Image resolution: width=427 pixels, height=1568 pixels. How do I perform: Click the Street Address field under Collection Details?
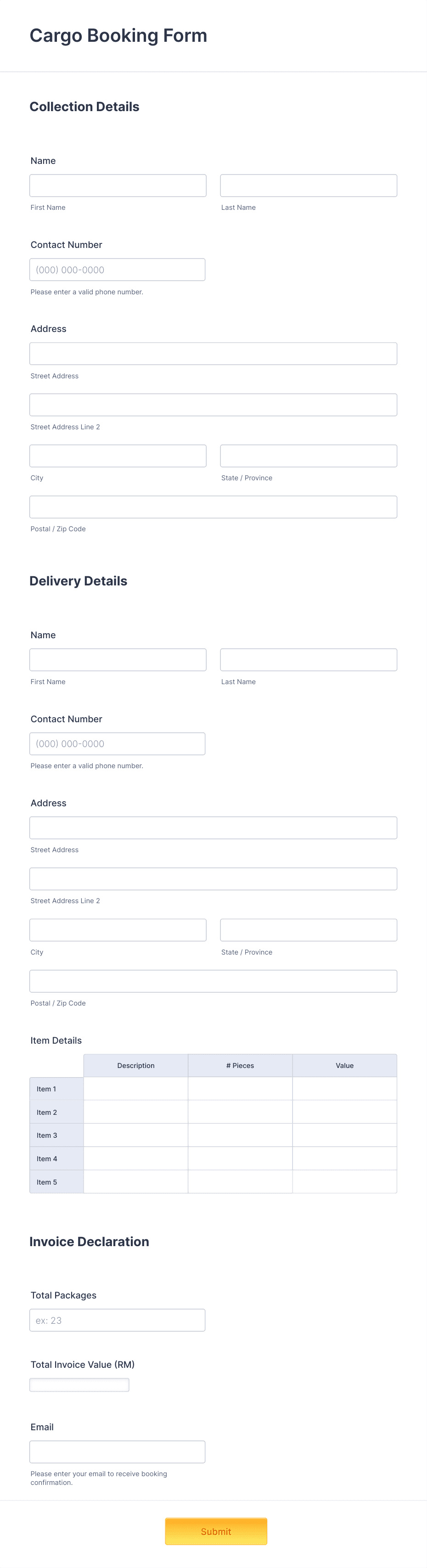coord(213,353)
